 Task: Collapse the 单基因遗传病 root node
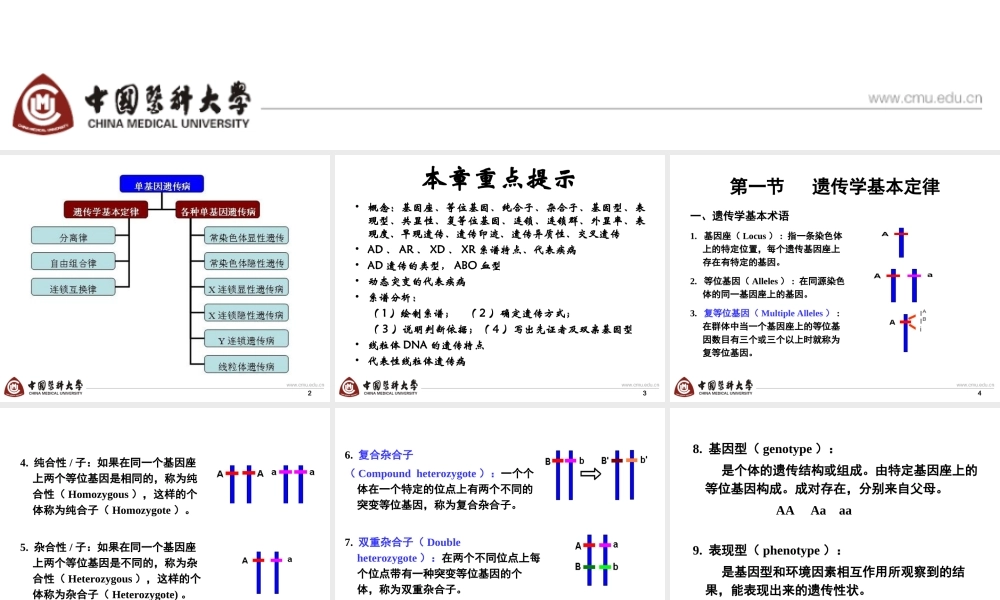click(164, 183)
